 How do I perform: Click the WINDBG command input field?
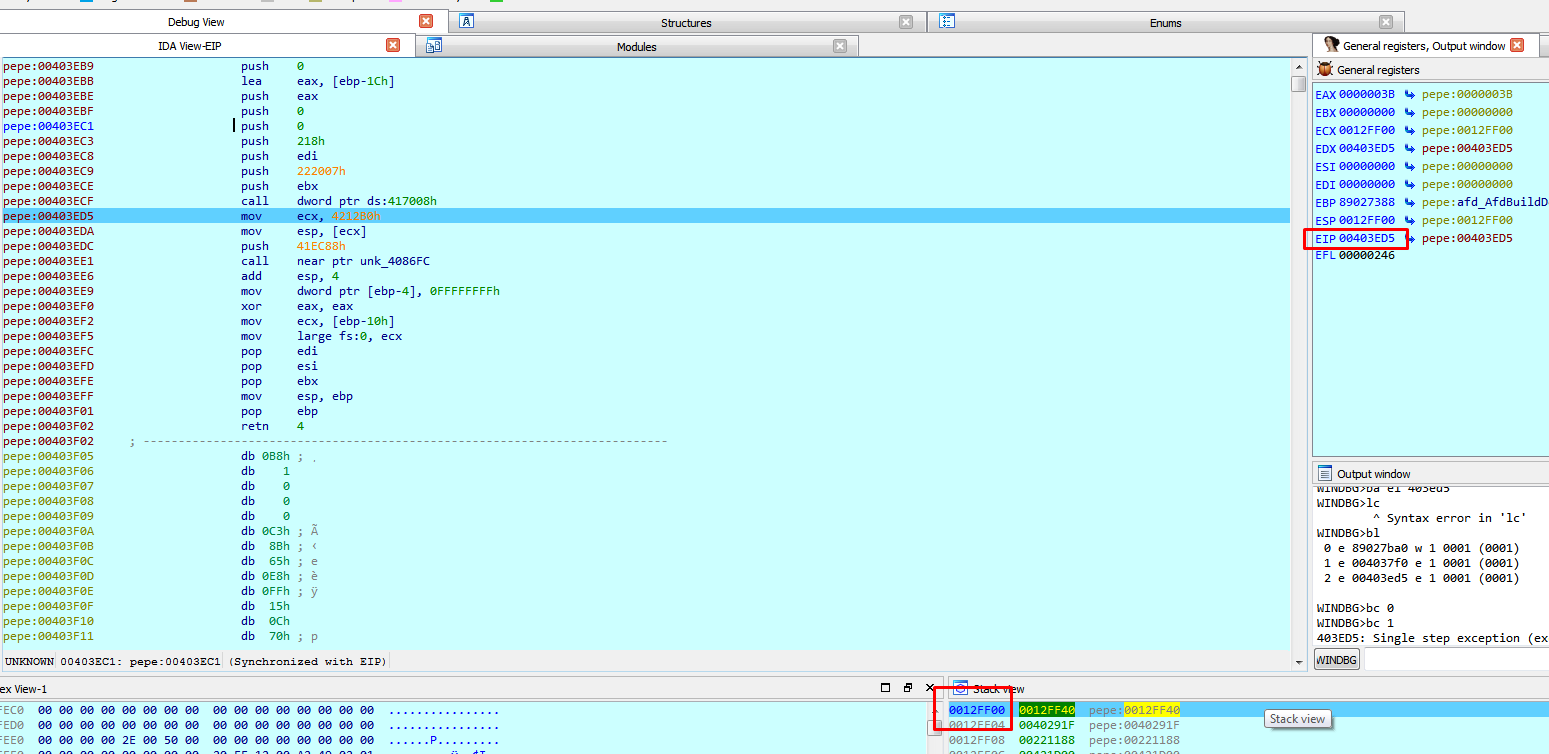coord(1455,660)
